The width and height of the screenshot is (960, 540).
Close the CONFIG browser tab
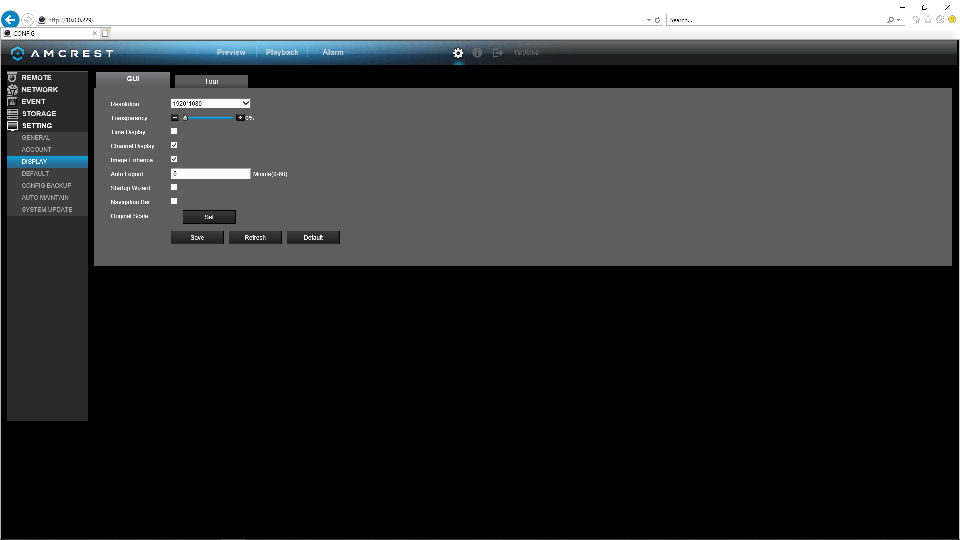[94, 33]
